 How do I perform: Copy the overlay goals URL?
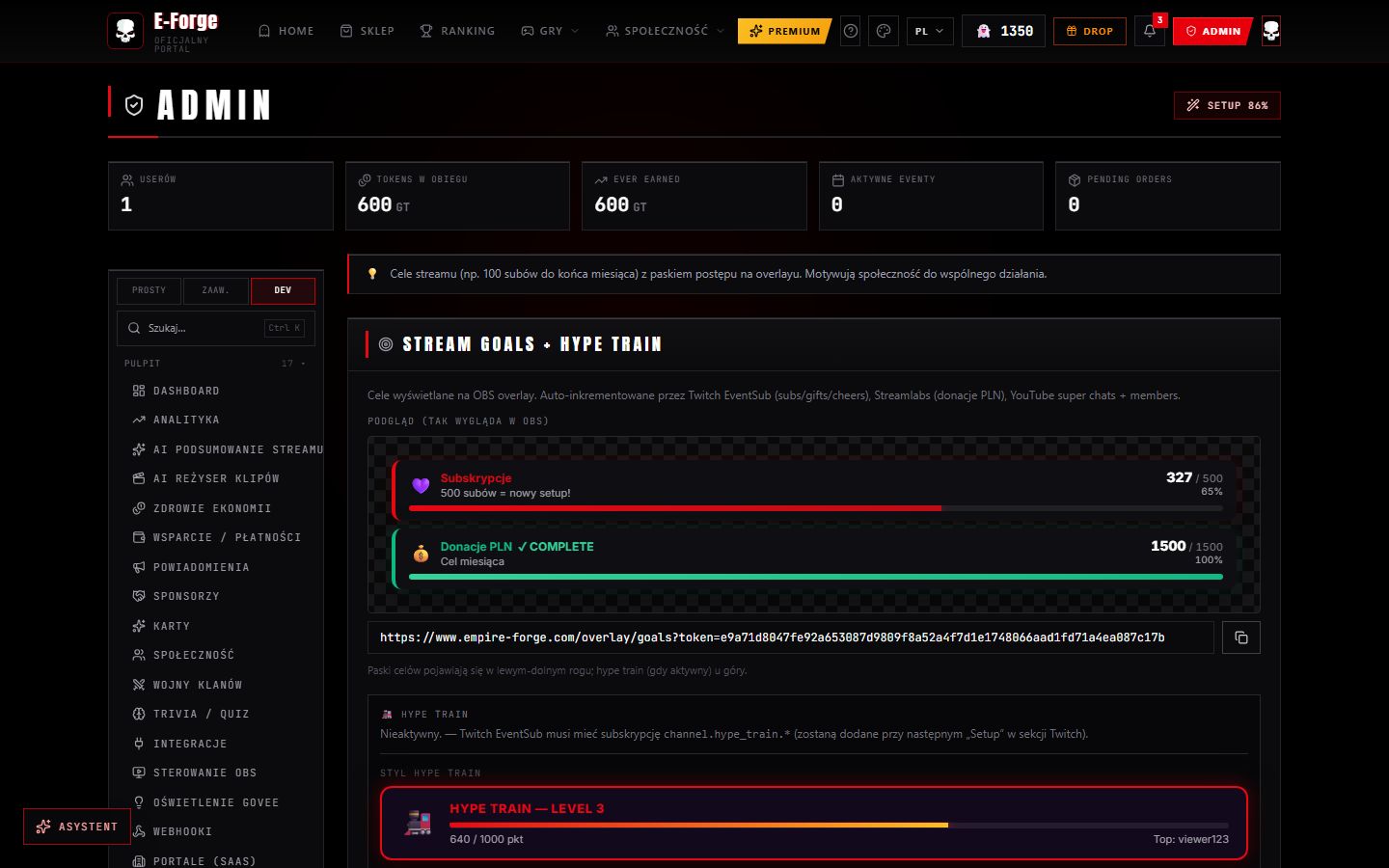click(x=1241, y=637)
